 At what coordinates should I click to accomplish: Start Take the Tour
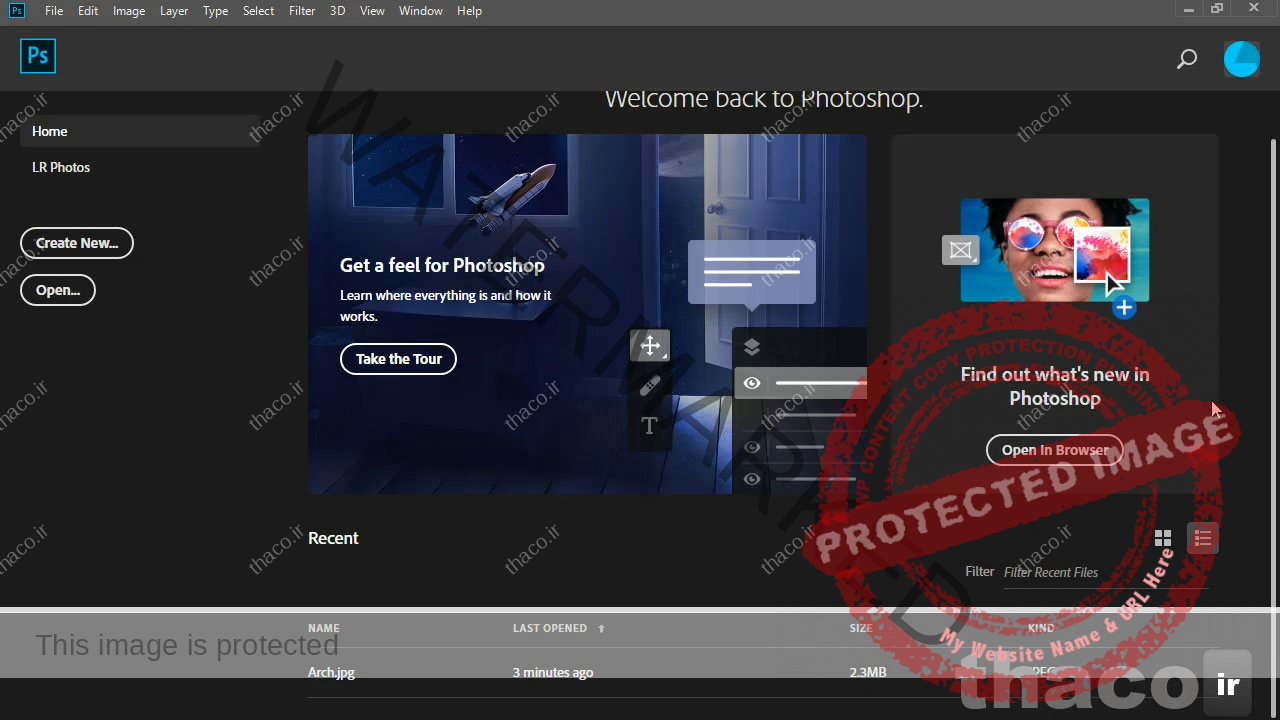(x=398, y=359)
